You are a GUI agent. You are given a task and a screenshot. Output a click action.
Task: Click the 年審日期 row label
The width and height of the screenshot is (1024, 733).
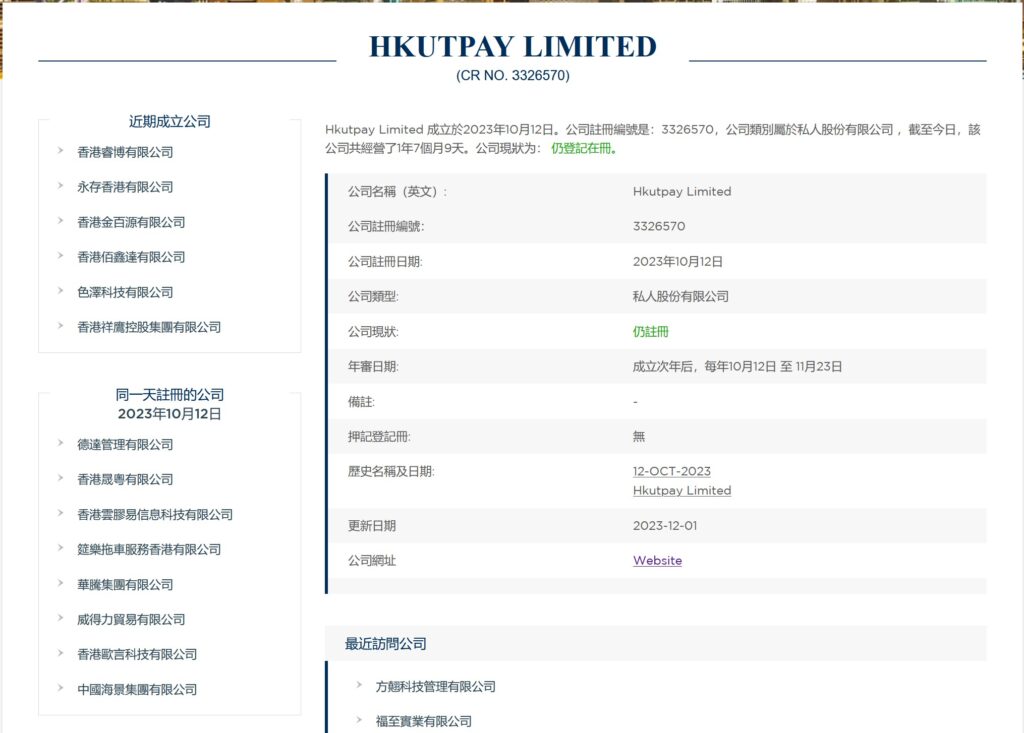click(x=373, y=366)
